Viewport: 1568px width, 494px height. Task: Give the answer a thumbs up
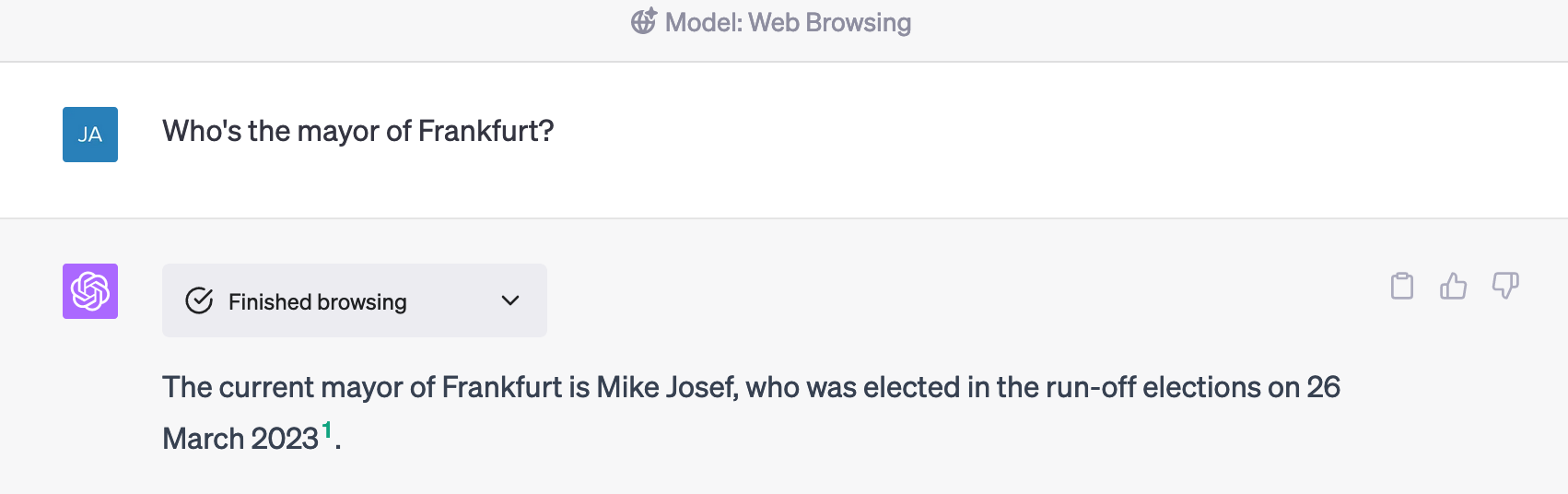tap(1454, 287)
